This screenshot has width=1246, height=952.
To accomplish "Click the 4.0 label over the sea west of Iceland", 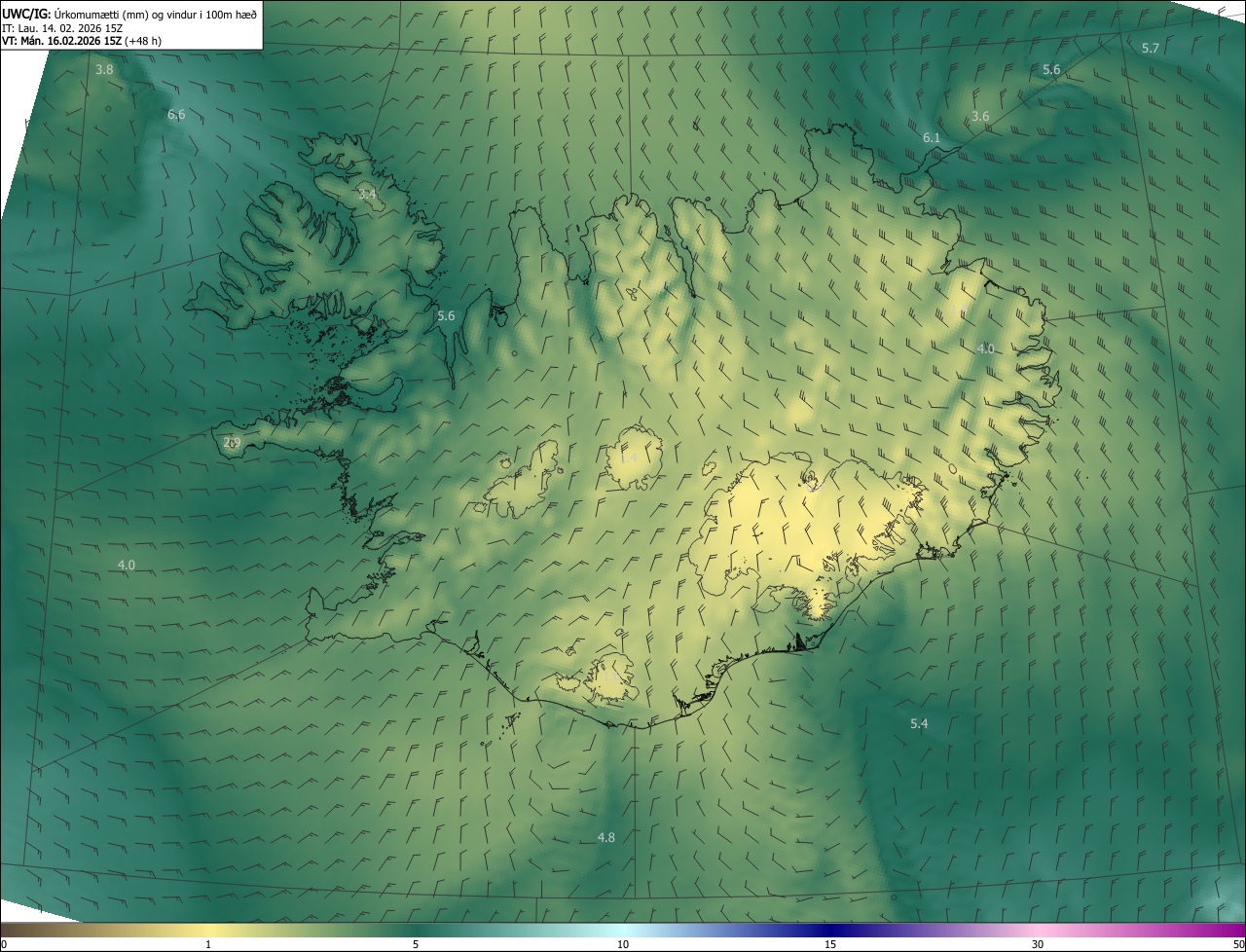I will pos(127,565).
